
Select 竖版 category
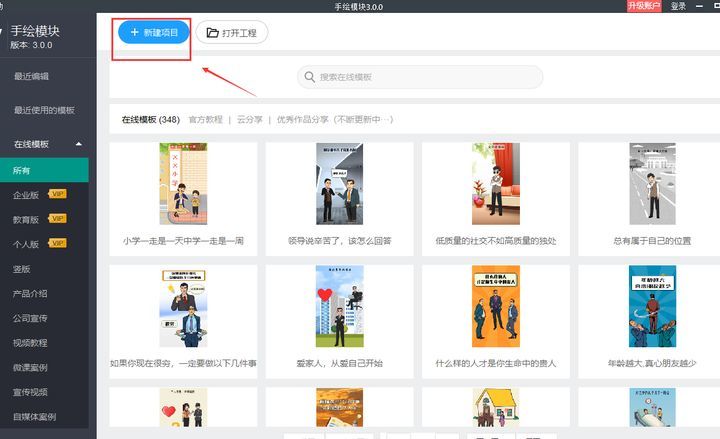22,269
